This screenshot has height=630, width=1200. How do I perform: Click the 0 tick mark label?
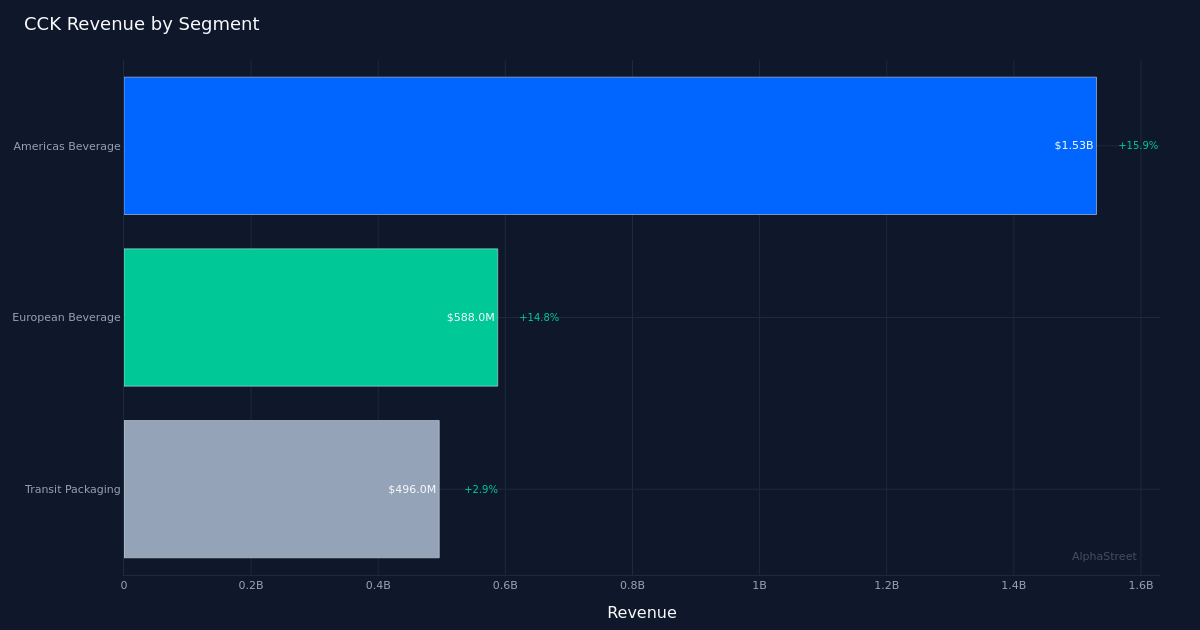(x=124, y=585)
